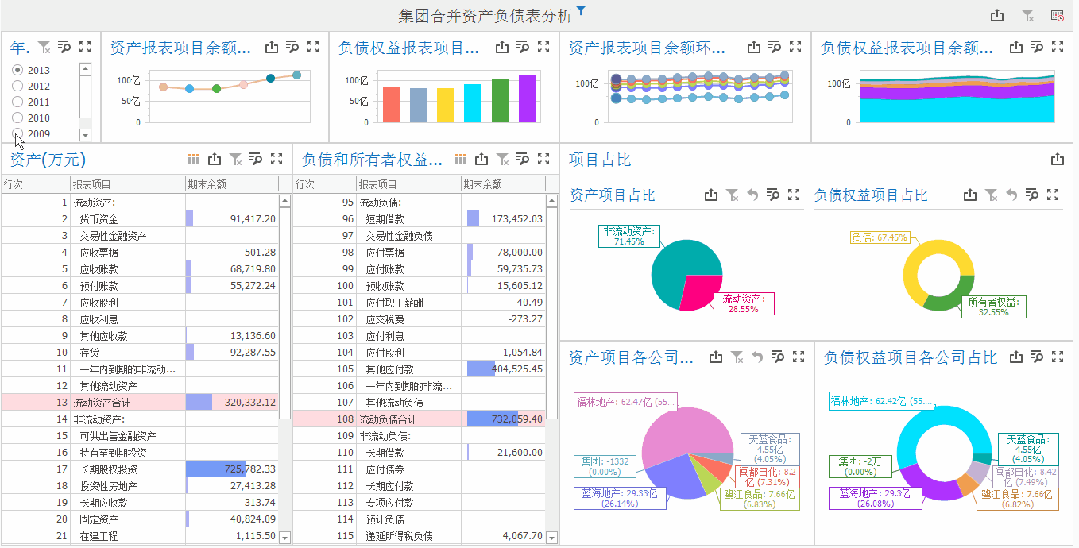Choose year 2010 in filter list
Viewport: 1079px width, 548px height.
17,118
